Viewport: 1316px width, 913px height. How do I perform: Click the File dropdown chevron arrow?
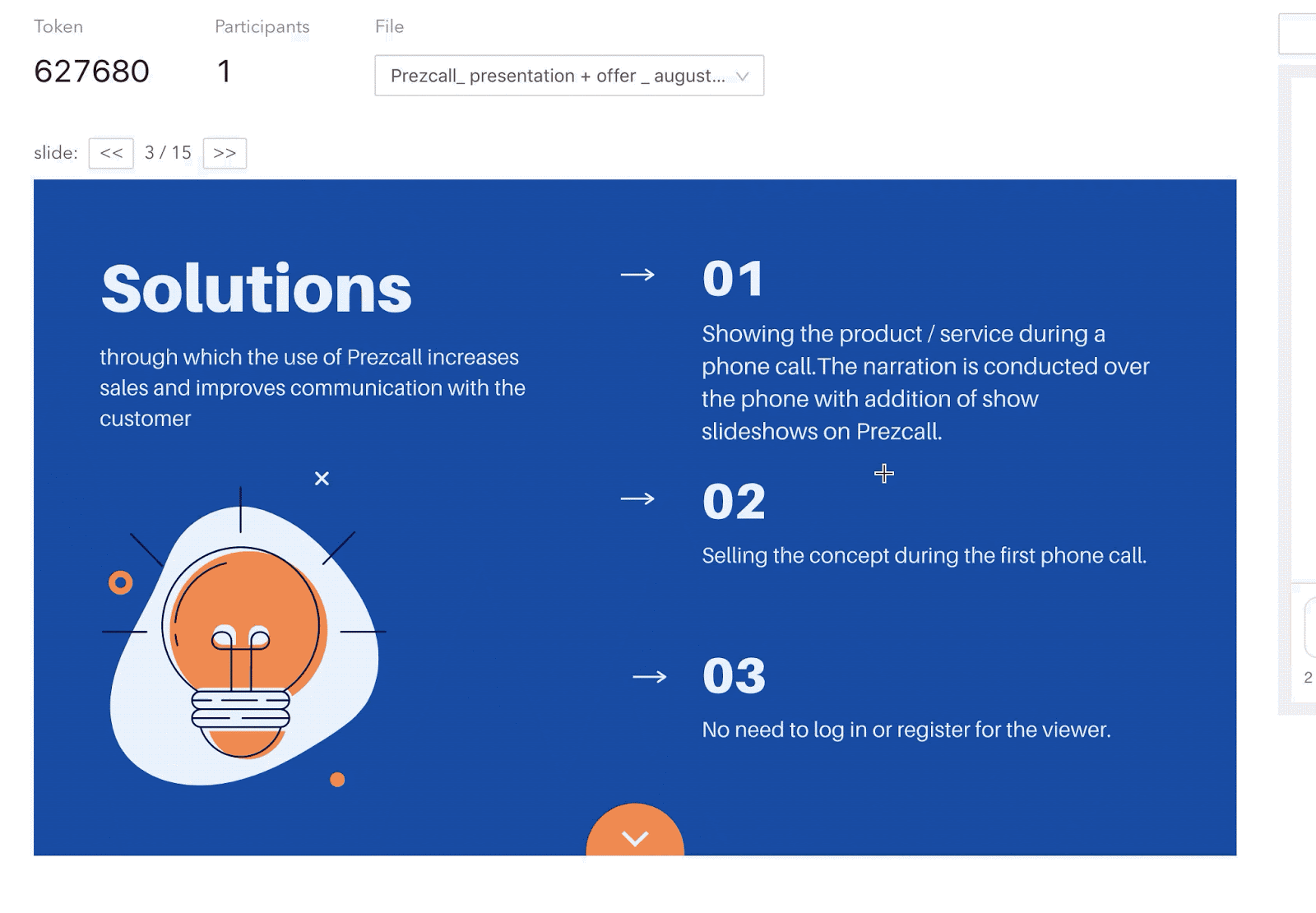point(743,76)
